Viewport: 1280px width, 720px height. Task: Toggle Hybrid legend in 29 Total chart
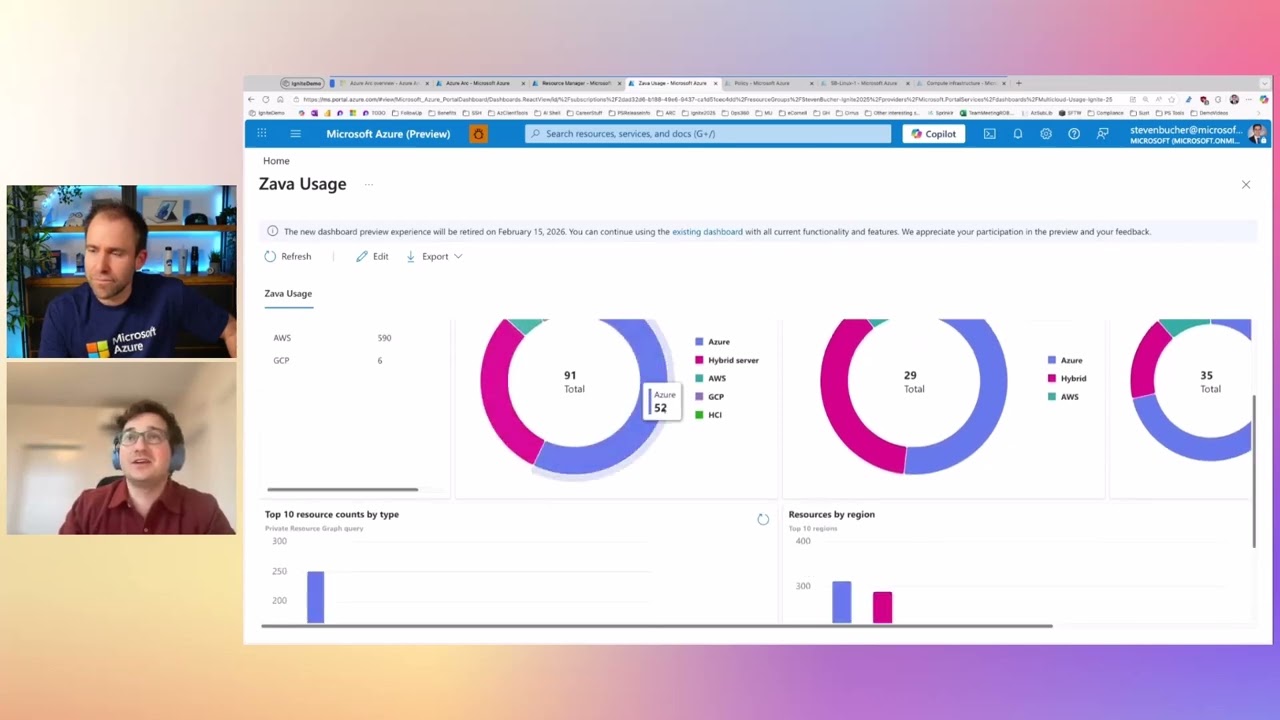(x=1067, y=378)
